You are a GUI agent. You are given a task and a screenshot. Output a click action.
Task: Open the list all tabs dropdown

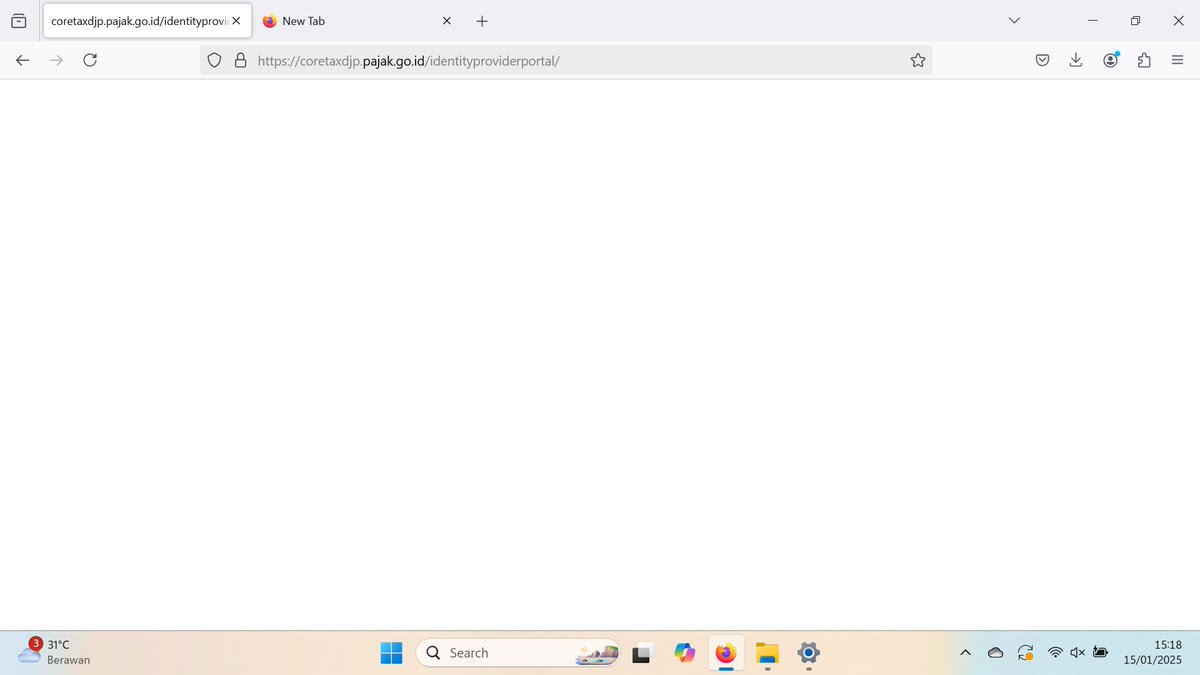pos(1014,20)
